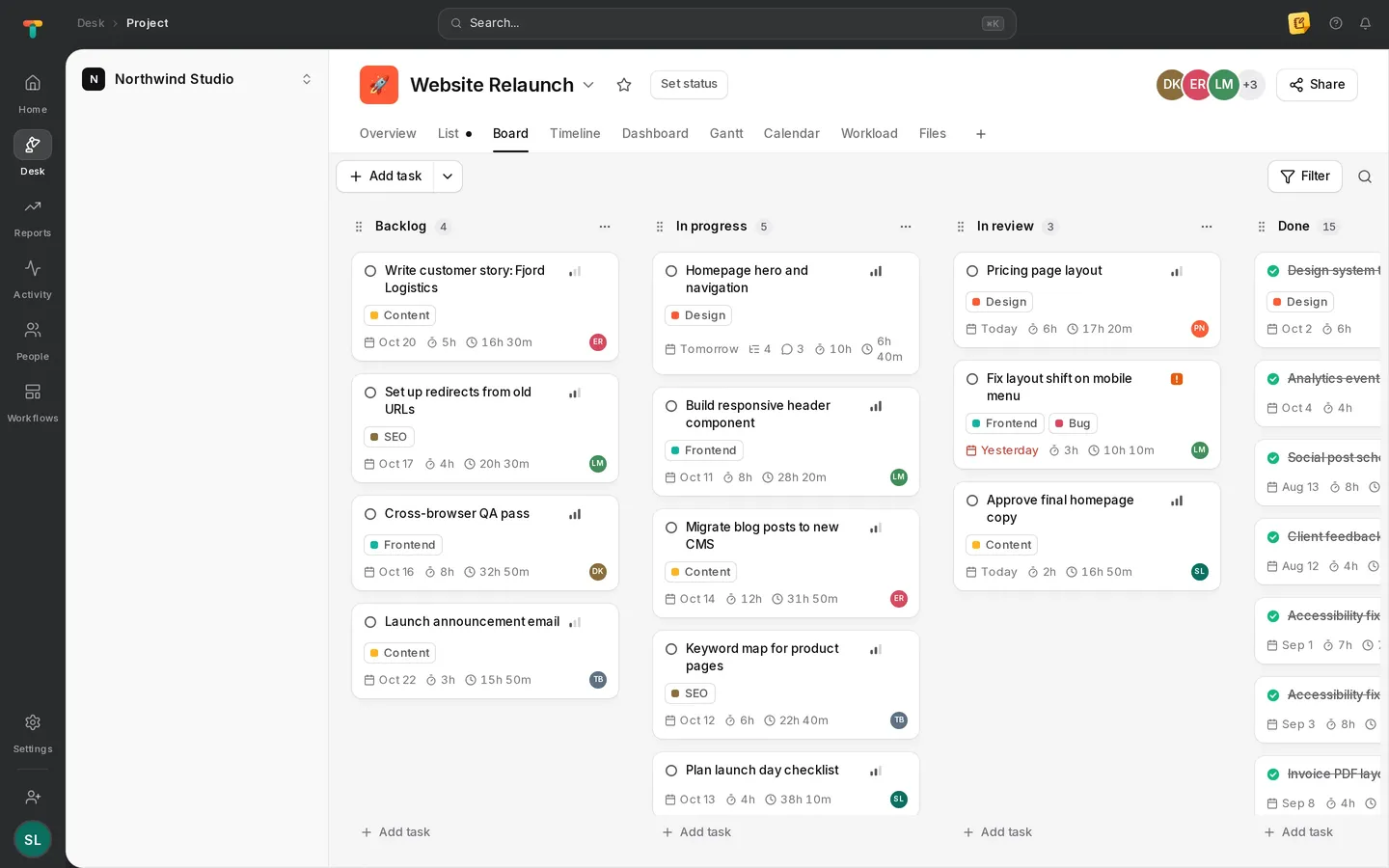Click the LM member avatar in the header
Viewport: 1389px width, 868px height.
pyautogui.click(x=1224, y=85)
